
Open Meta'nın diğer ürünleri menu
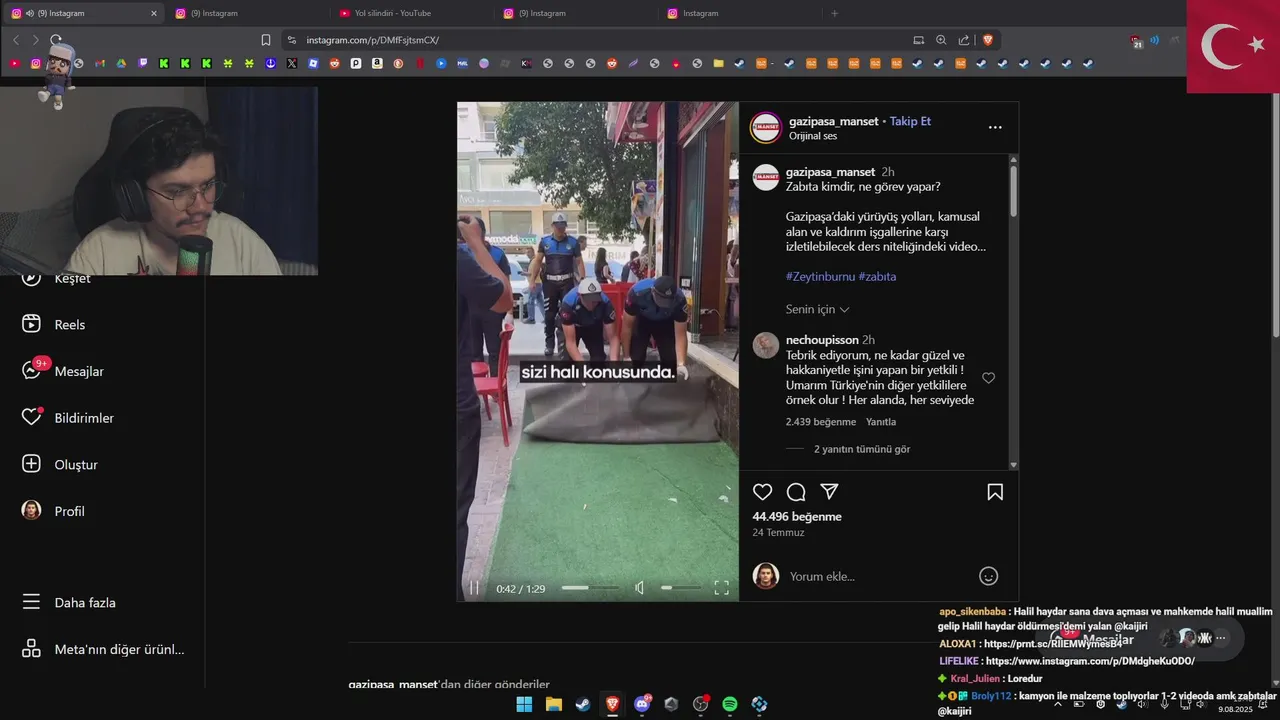tap(103, 649)
